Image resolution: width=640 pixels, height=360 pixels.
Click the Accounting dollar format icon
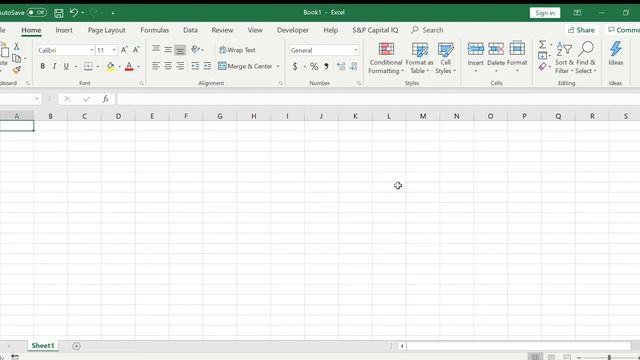click(295, 66)
